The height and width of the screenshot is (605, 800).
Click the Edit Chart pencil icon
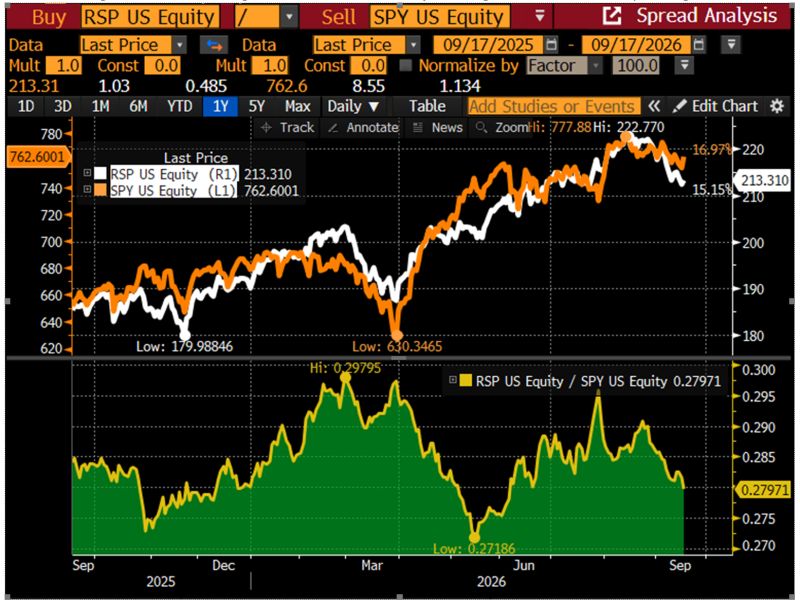679,106
